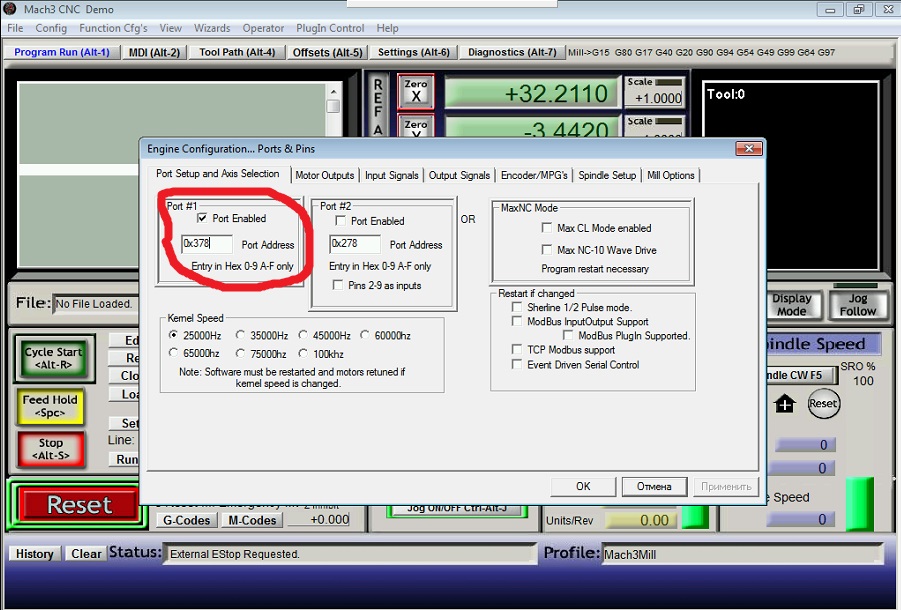The width and height of the screenshot is (901, 610).
Task: Click the Stop <Alt-S> button
Action: [x=51, y=449]
